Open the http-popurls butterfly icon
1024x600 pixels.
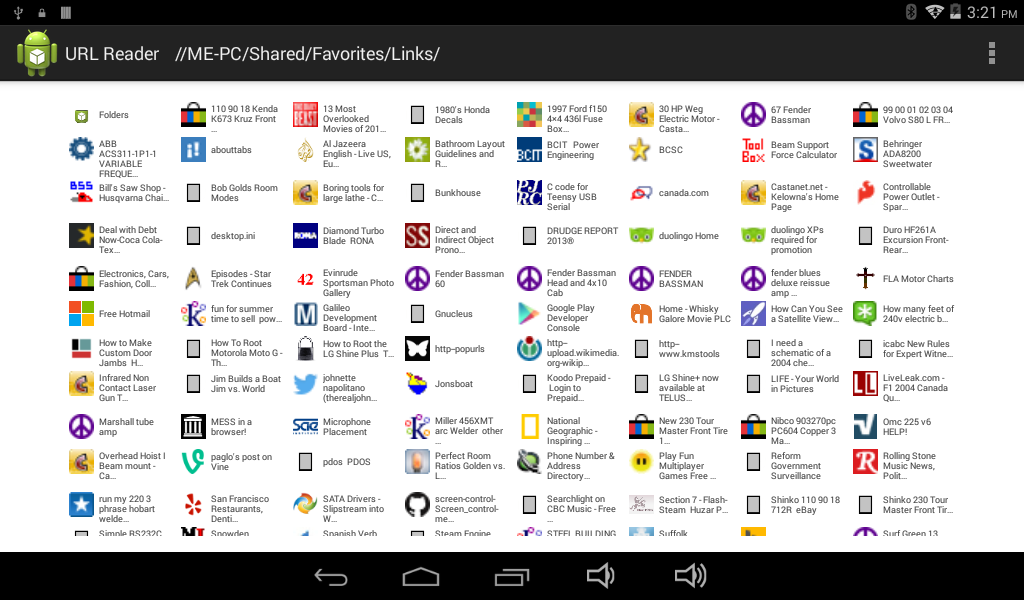click(417, 349)
